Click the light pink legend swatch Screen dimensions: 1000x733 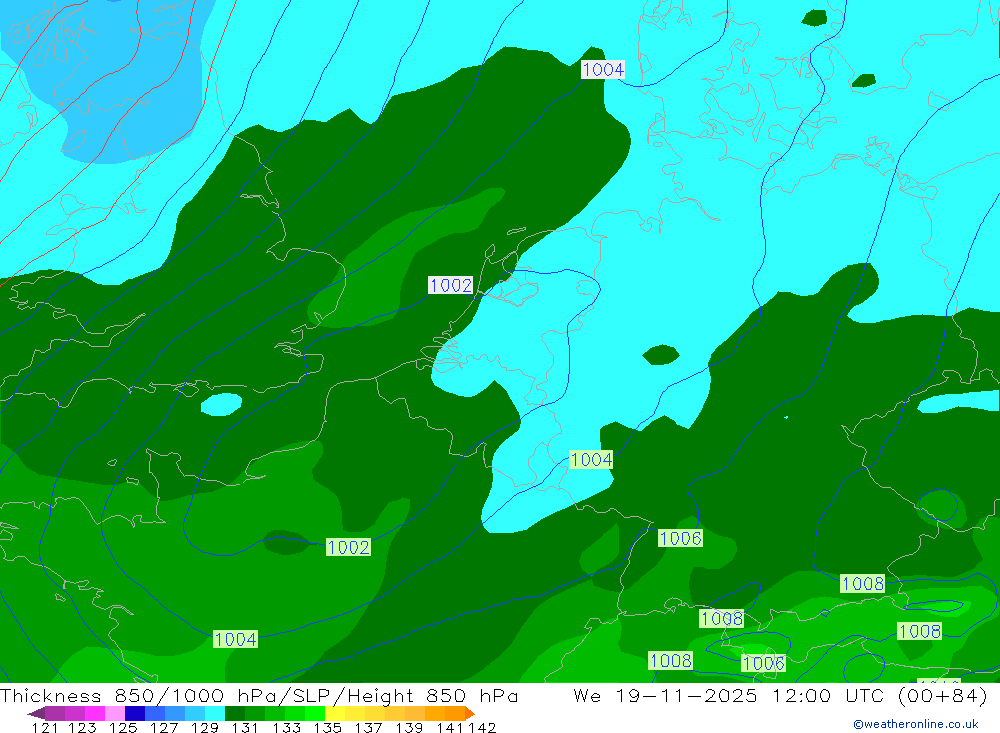pyautogui.click(x=115, y=713)
